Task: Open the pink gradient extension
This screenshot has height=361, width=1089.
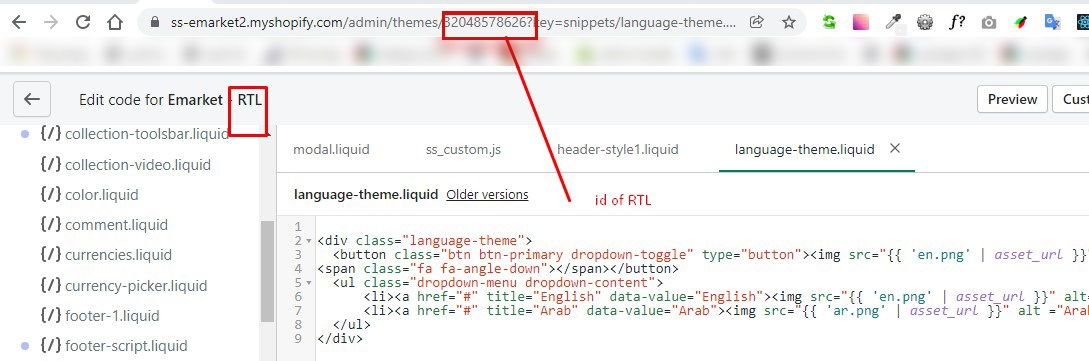Action: click(x=861, y=22)
